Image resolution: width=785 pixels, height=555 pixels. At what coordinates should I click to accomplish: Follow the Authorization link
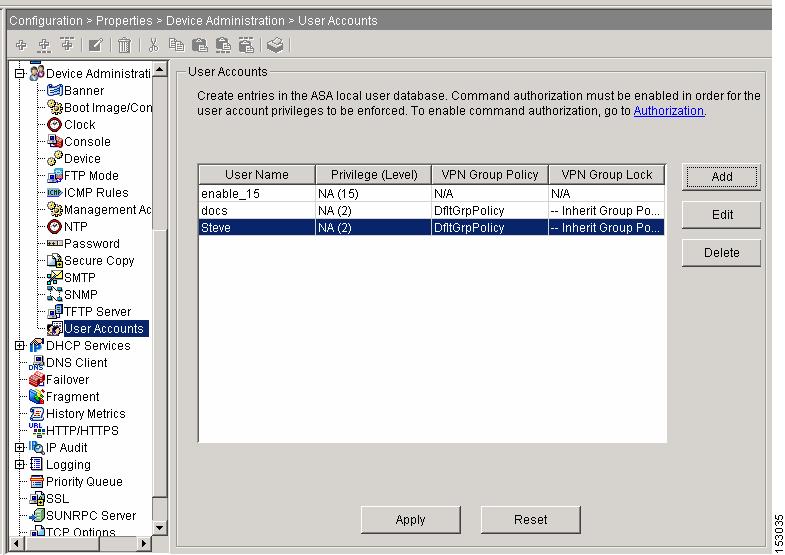[x=669, y=111]
